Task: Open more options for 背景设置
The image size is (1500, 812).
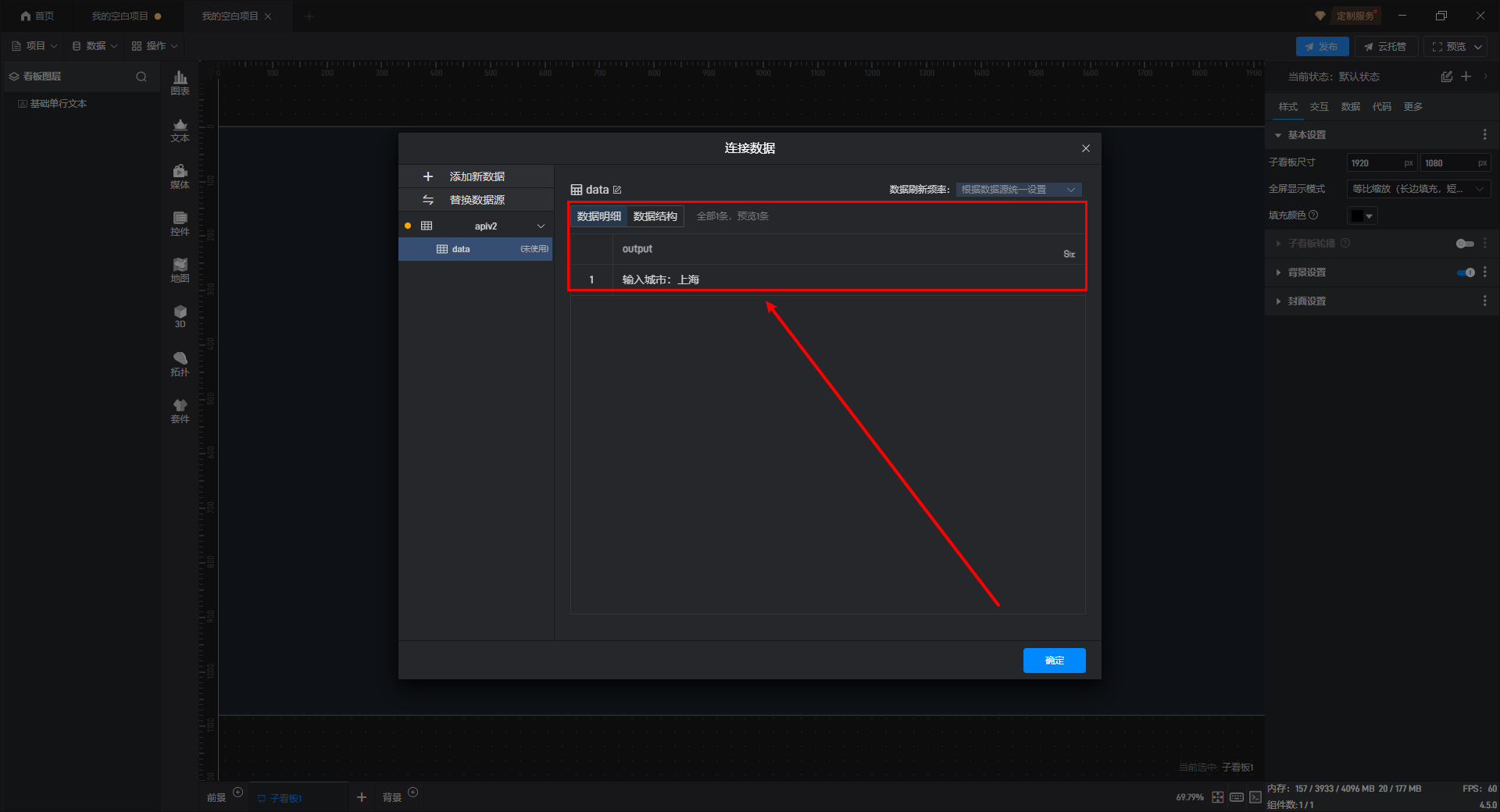Action: point(1485,272)
